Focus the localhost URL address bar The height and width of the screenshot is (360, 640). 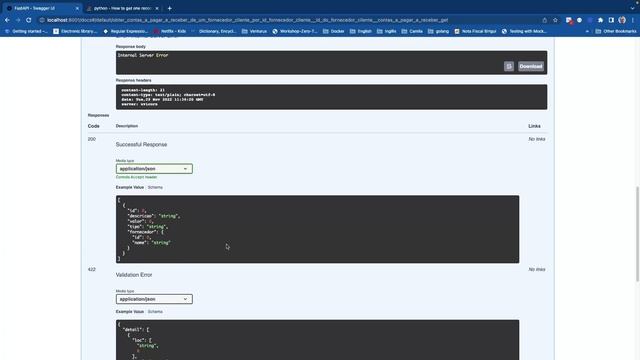[x=247, y=20]
